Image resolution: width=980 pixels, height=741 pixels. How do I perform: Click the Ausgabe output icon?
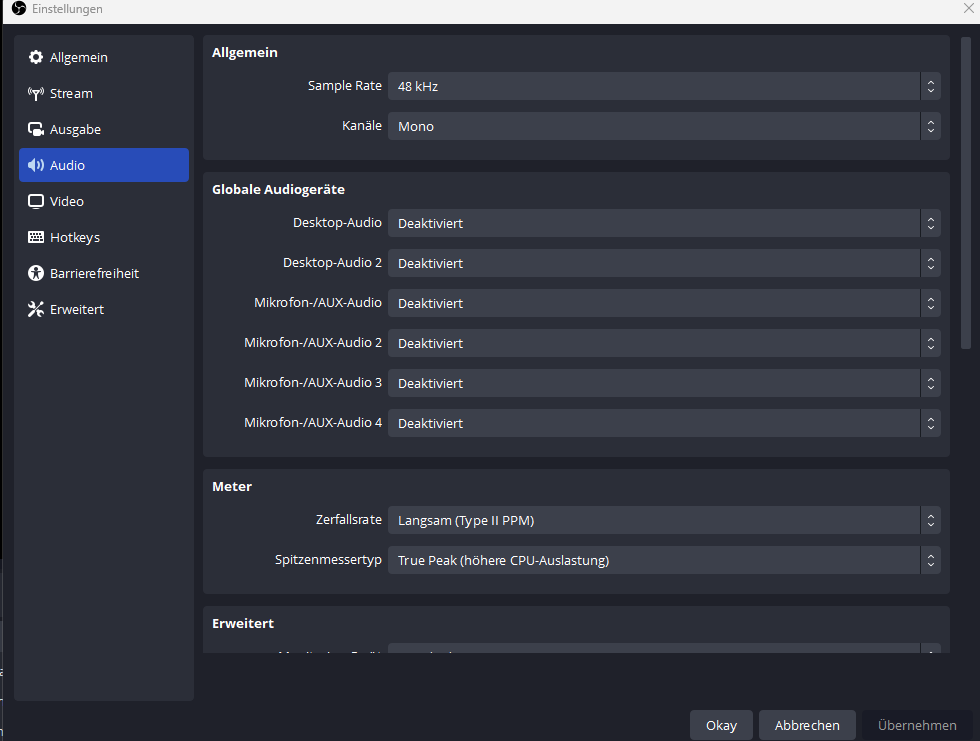[36, 130]
